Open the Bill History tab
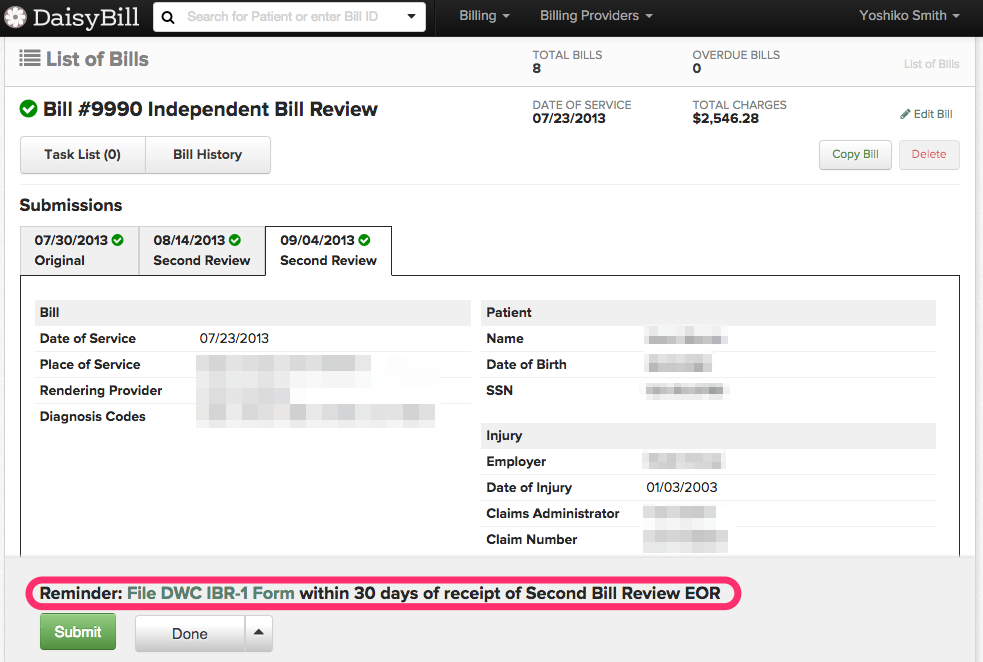 208,155
